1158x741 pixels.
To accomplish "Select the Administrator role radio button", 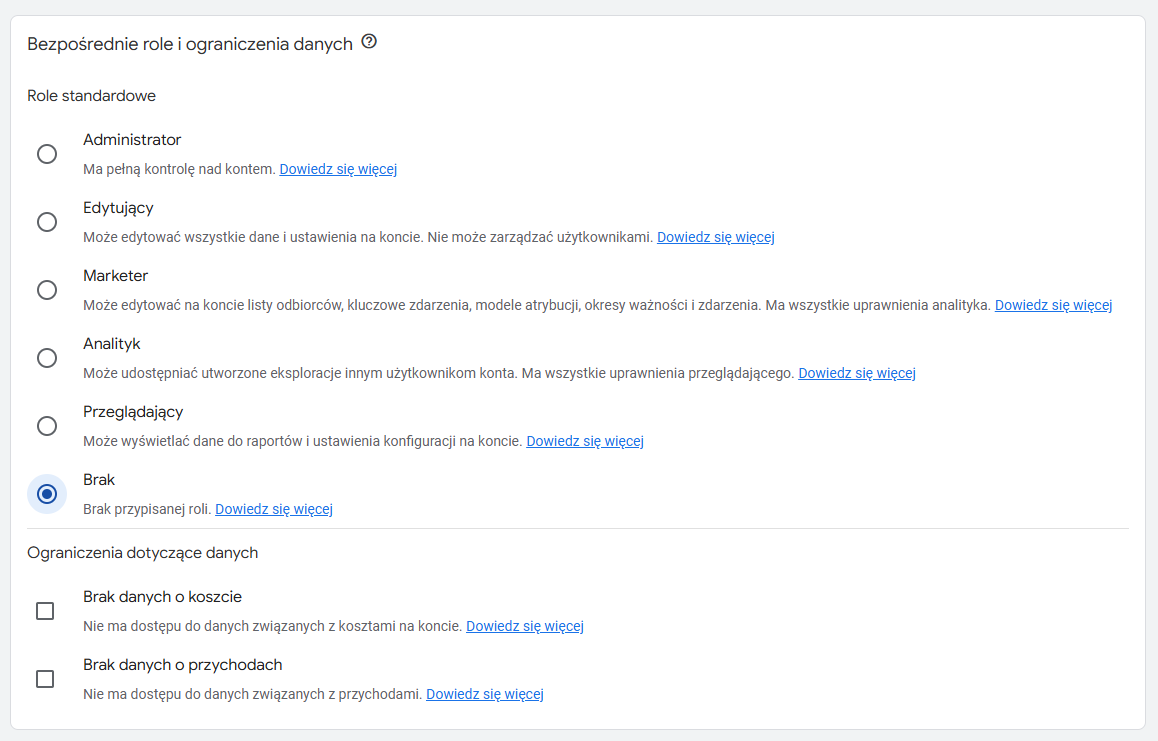I will 46,154.
